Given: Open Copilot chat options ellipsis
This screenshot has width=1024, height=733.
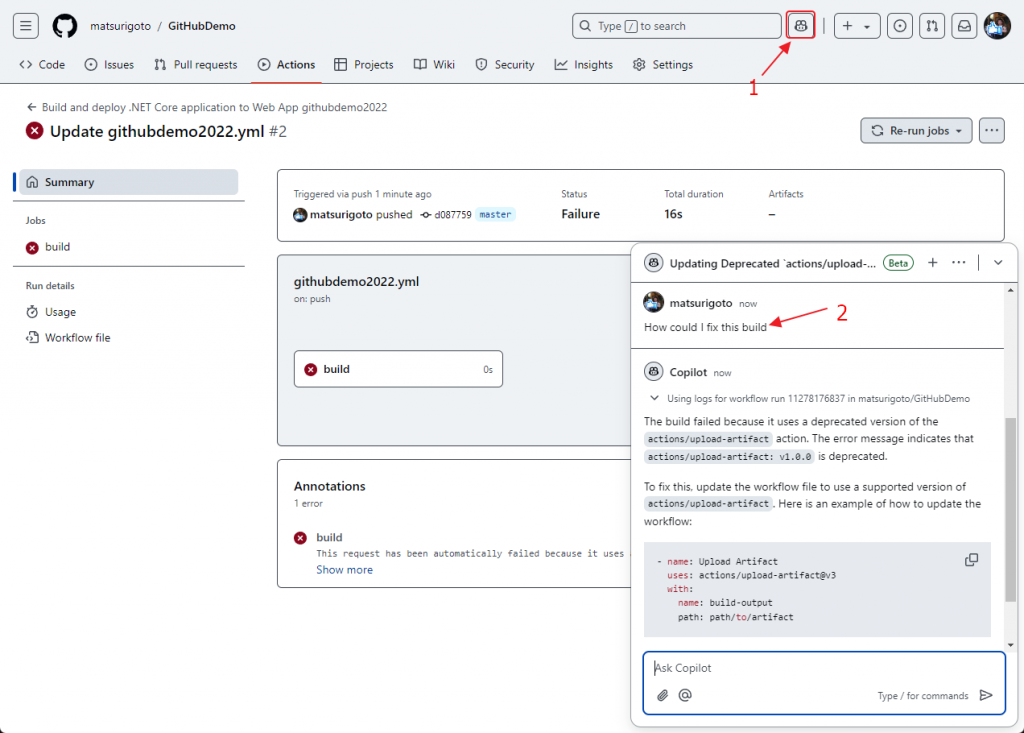Looking at the screenshot, I should tap(959, 263).
